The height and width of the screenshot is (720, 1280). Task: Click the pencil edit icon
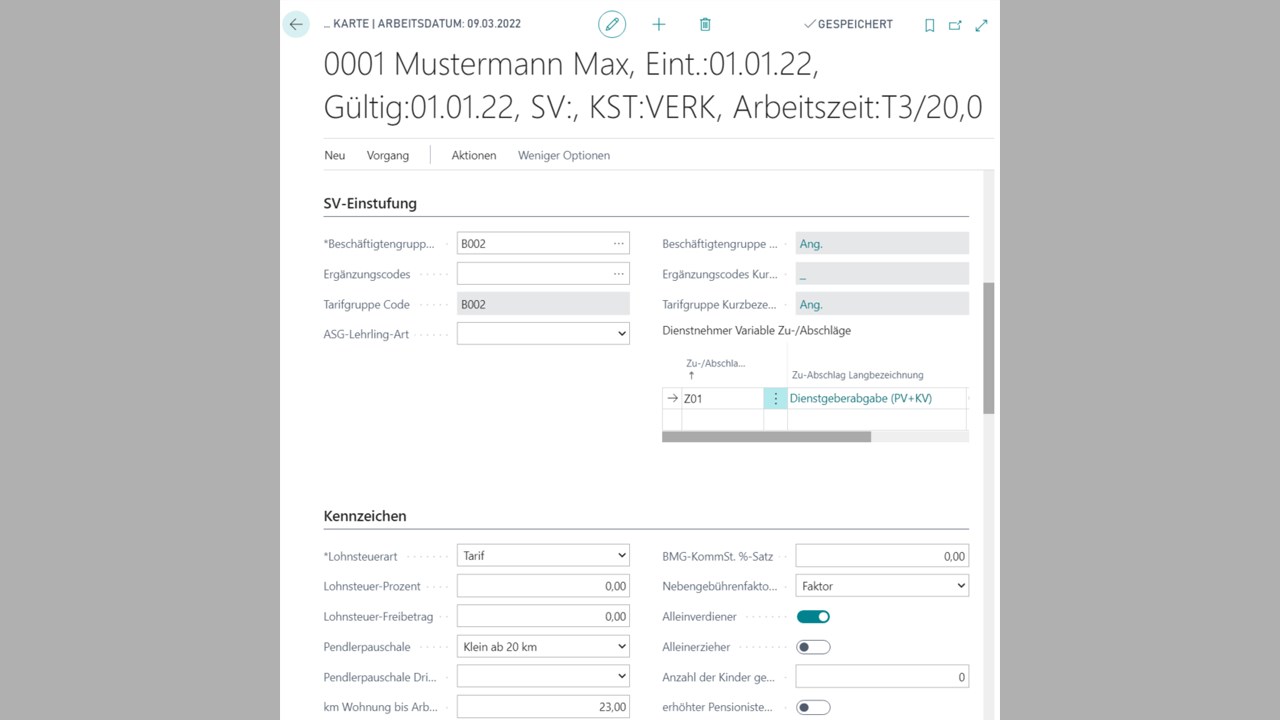612,24
